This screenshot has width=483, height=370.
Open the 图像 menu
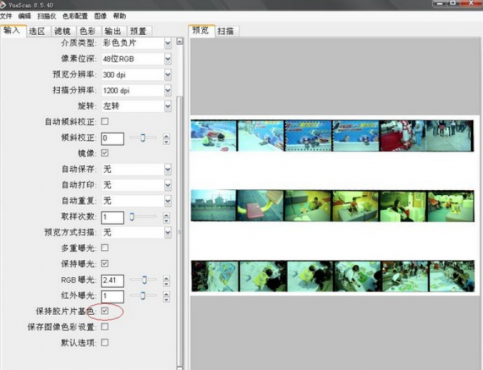[100, 16]
